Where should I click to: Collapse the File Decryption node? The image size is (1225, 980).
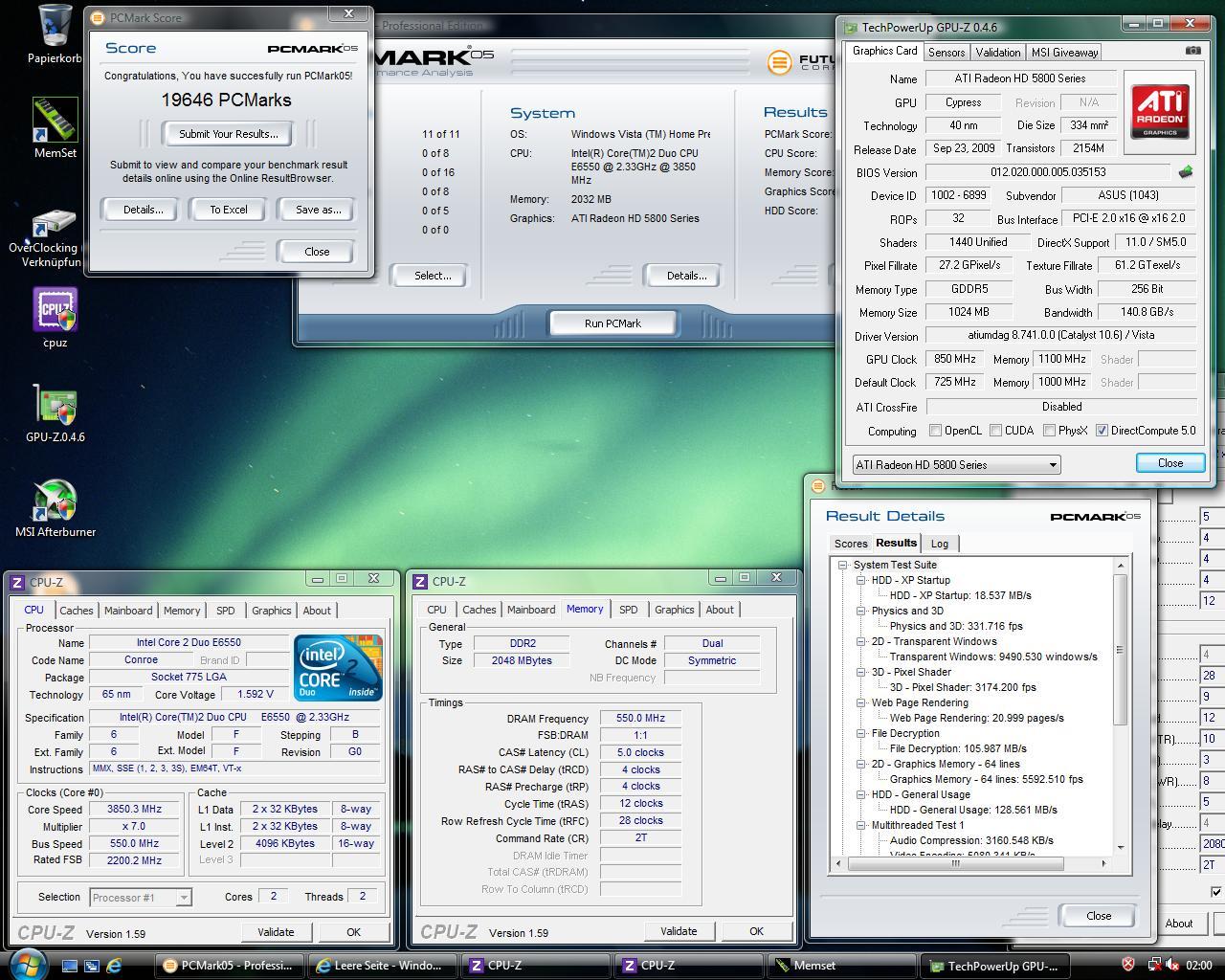pos(861,733)
